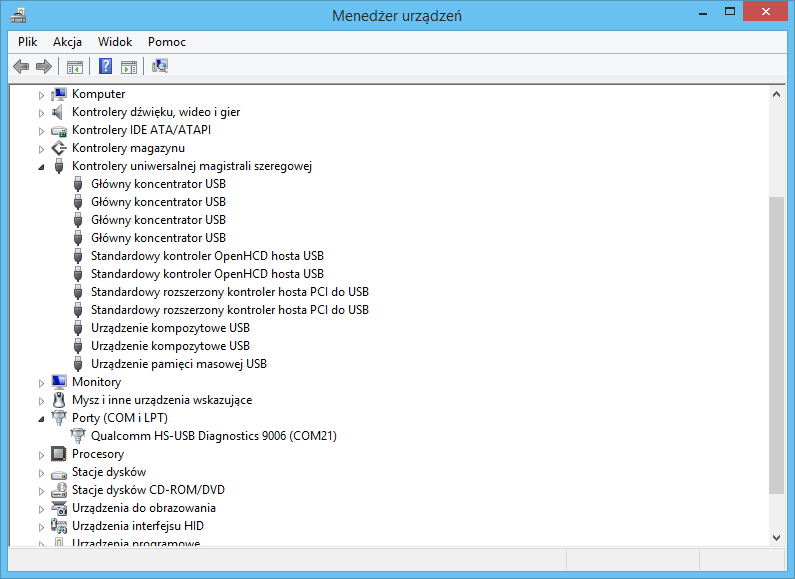Click the blue Help toolbar icon
Viewport: 795px width, 579px height.
(x=105, y=67)
